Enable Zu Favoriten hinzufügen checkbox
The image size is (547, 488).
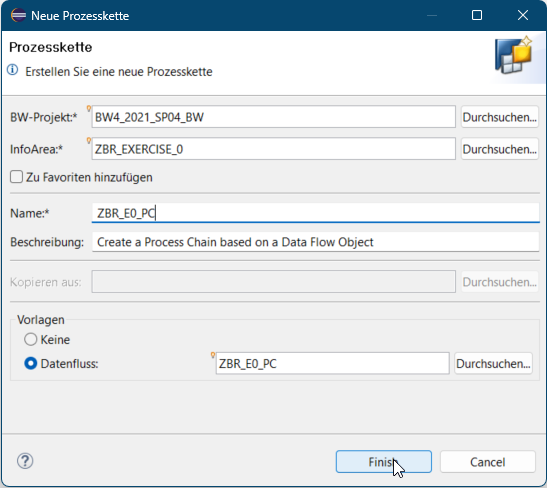point(16,177)
